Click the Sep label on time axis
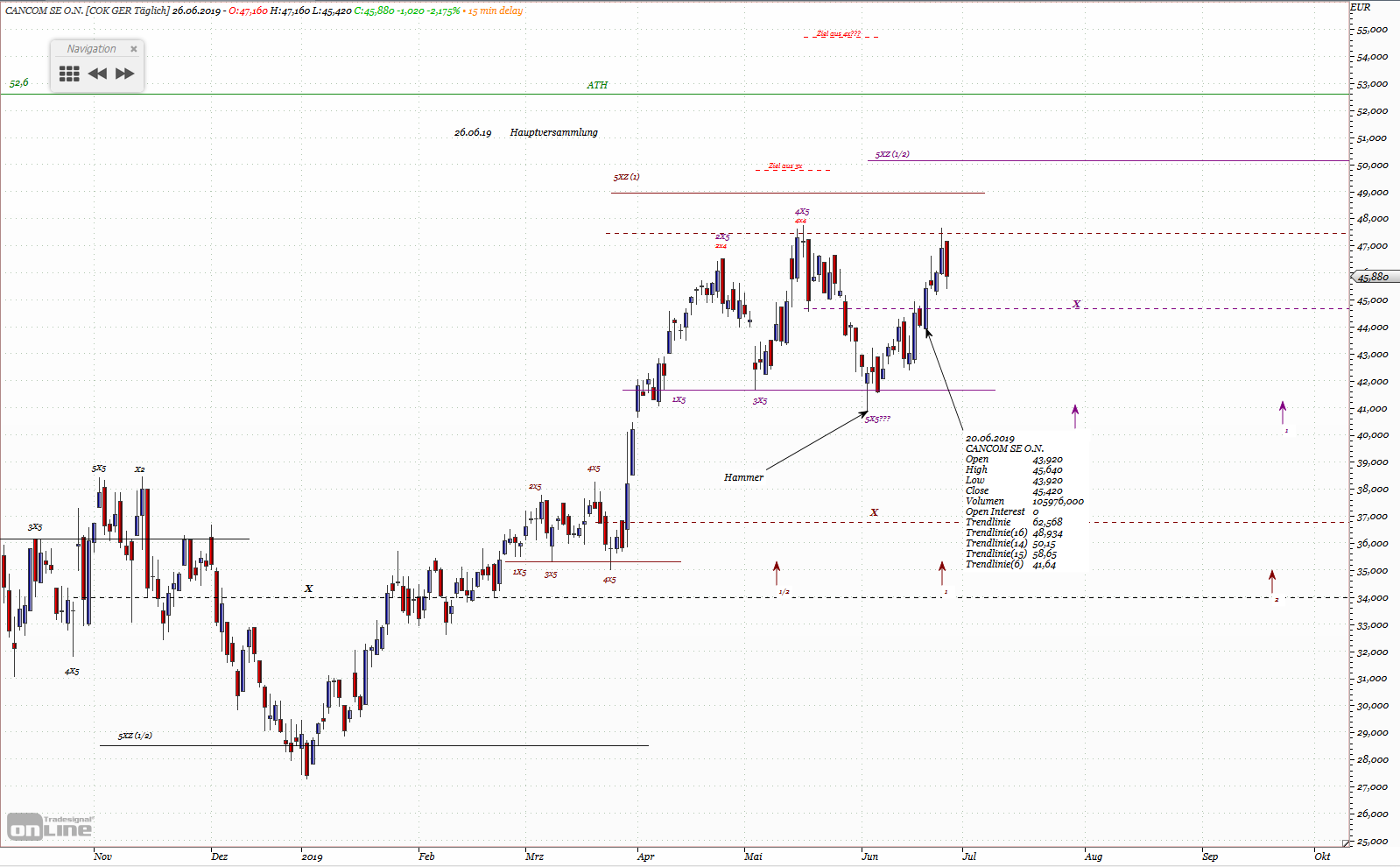 coord(1210,856)
